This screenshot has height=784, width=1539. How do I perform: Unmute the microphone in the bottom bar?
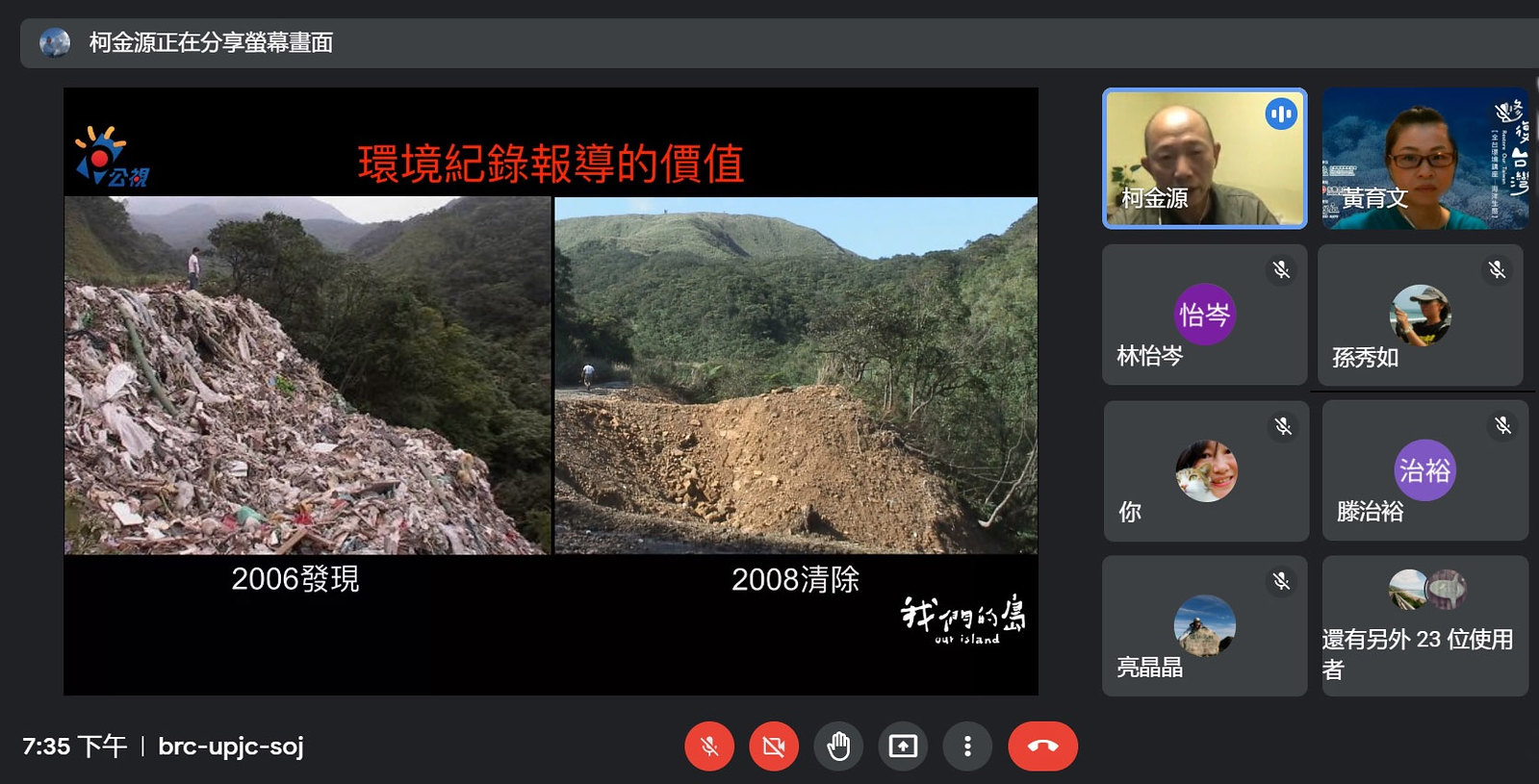(x=709, y=746)
